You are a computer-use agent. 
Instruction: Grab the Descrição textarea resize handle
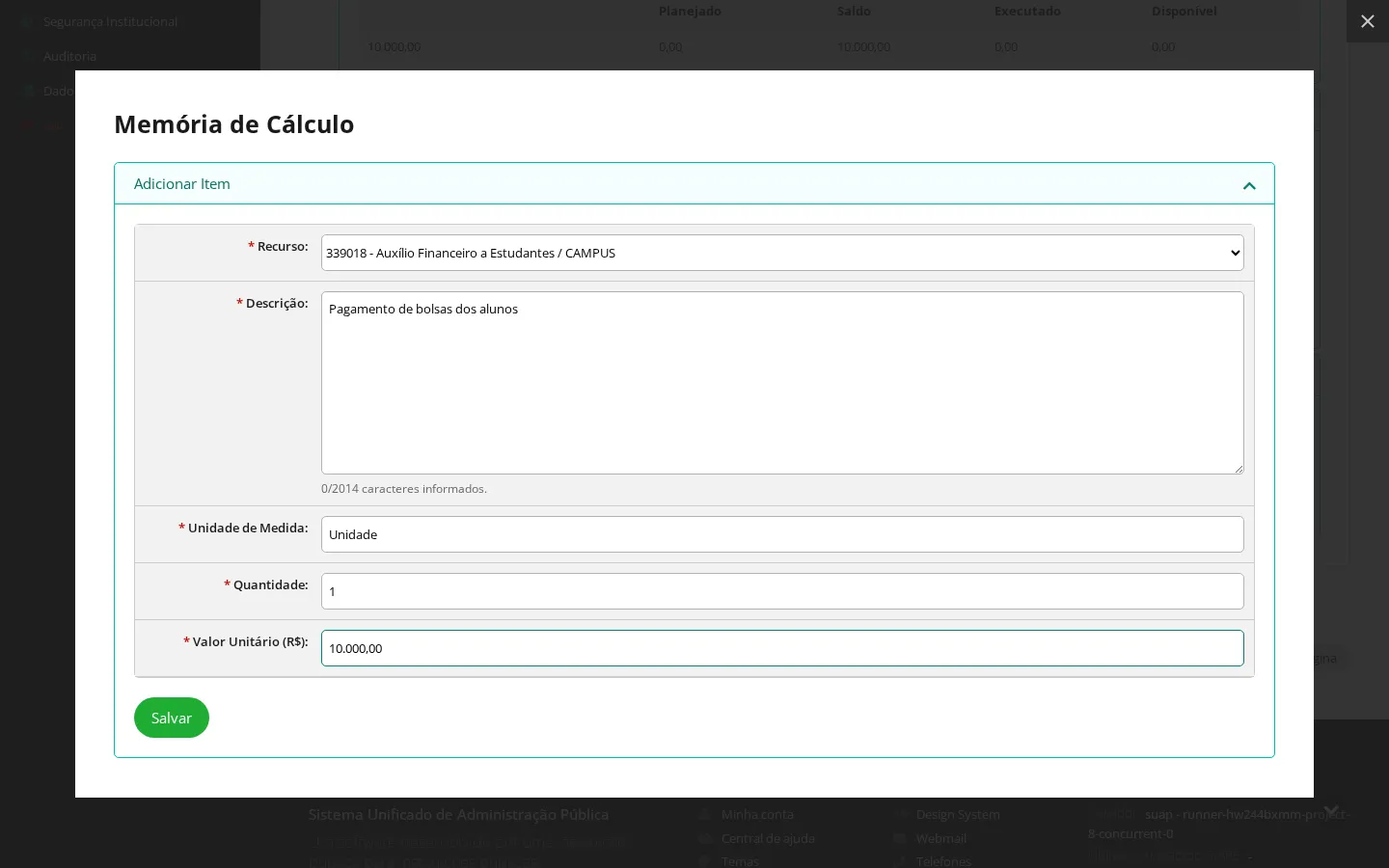point(1238,468)
